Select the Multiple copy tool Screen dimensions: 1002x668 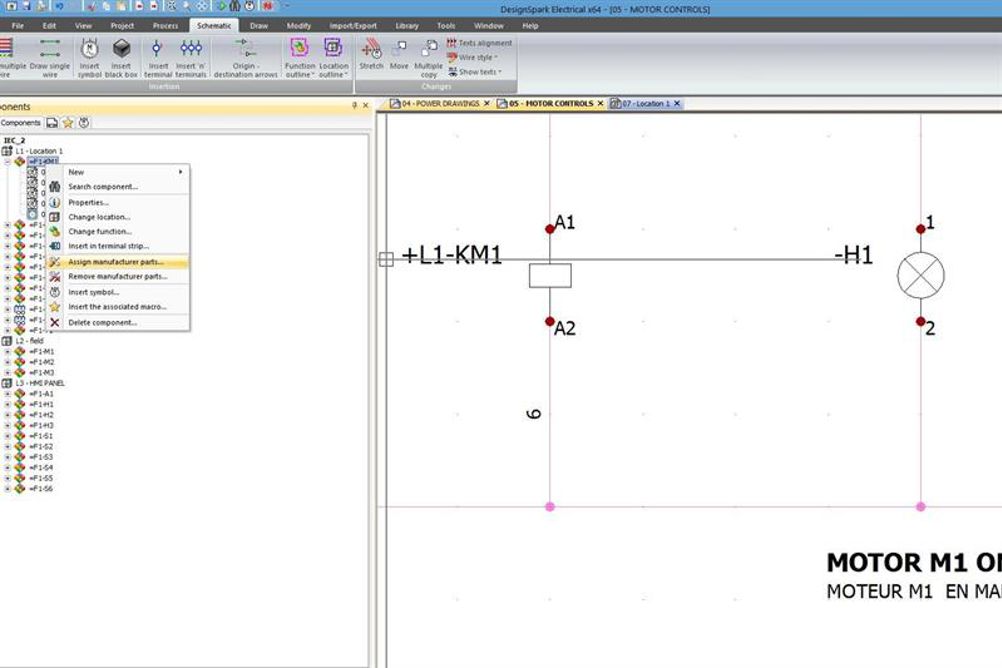428,58
